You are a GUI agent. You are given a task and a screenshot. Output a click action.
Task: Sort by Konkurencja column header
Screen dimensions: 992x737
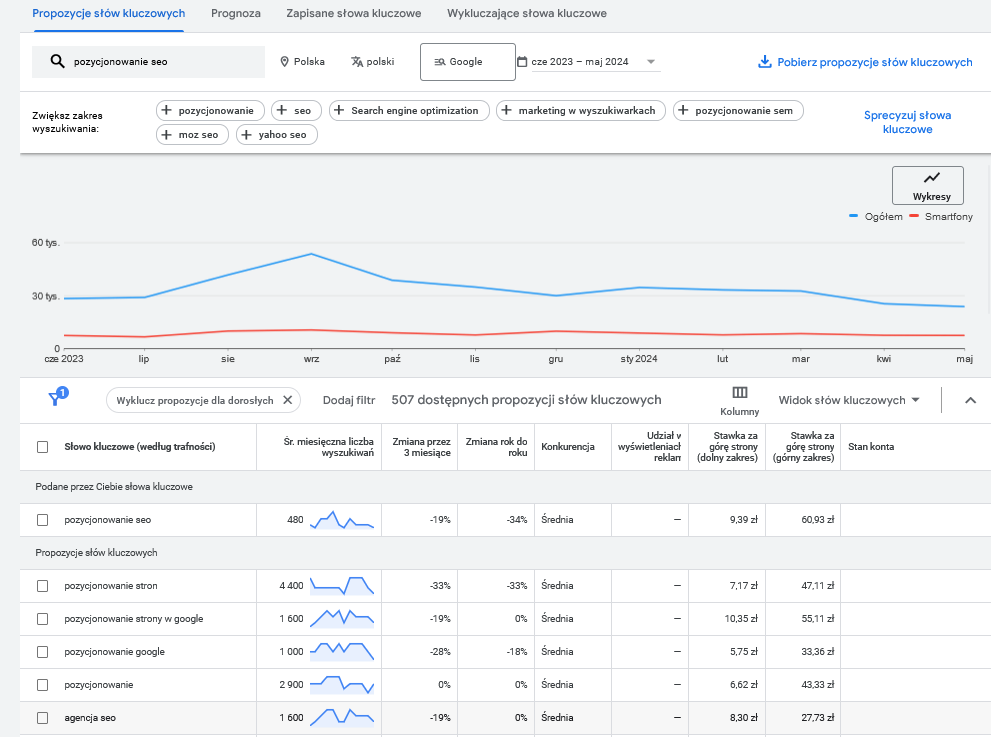(567, 447)
